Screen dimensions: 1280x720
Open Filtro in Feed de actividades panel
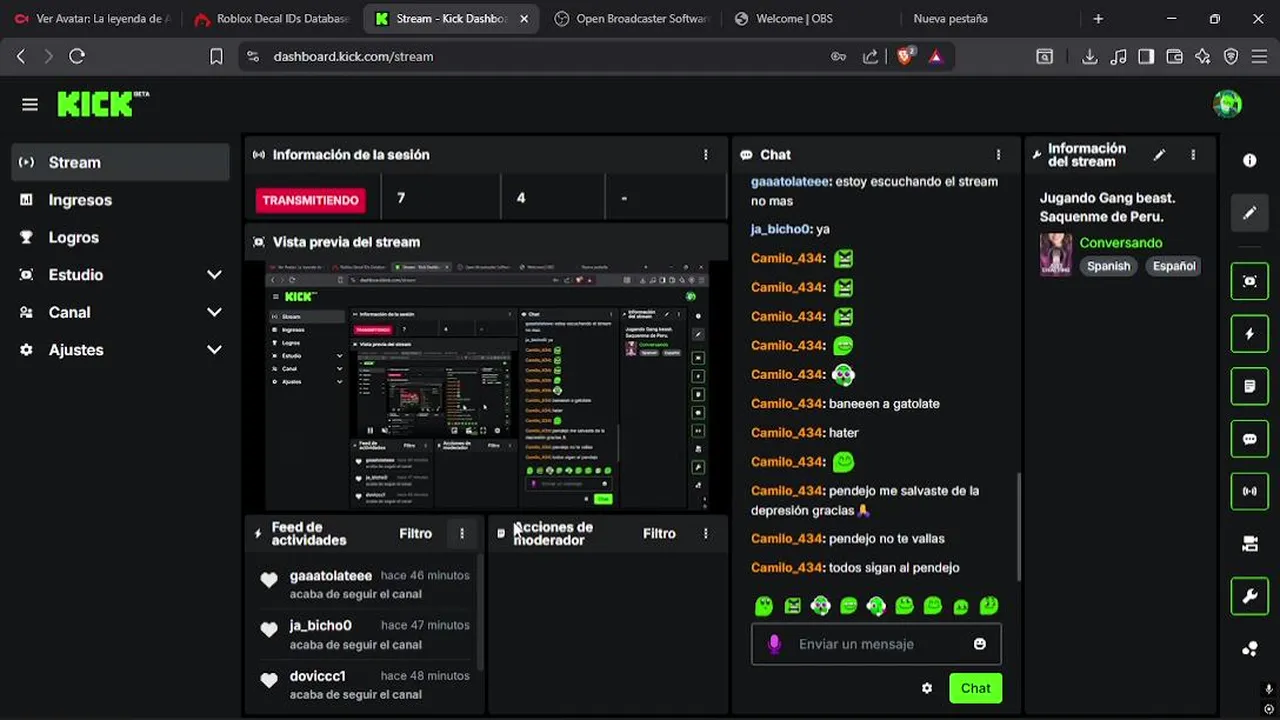(x=416, y=534)
